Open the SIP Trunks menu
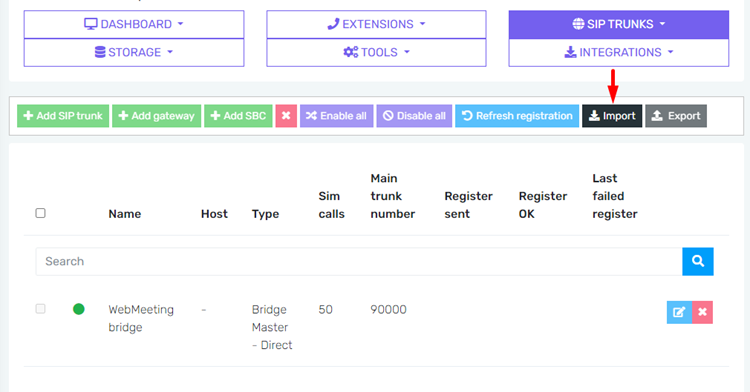The width and height of the screenshot is (750, 392). click(618, 24)
